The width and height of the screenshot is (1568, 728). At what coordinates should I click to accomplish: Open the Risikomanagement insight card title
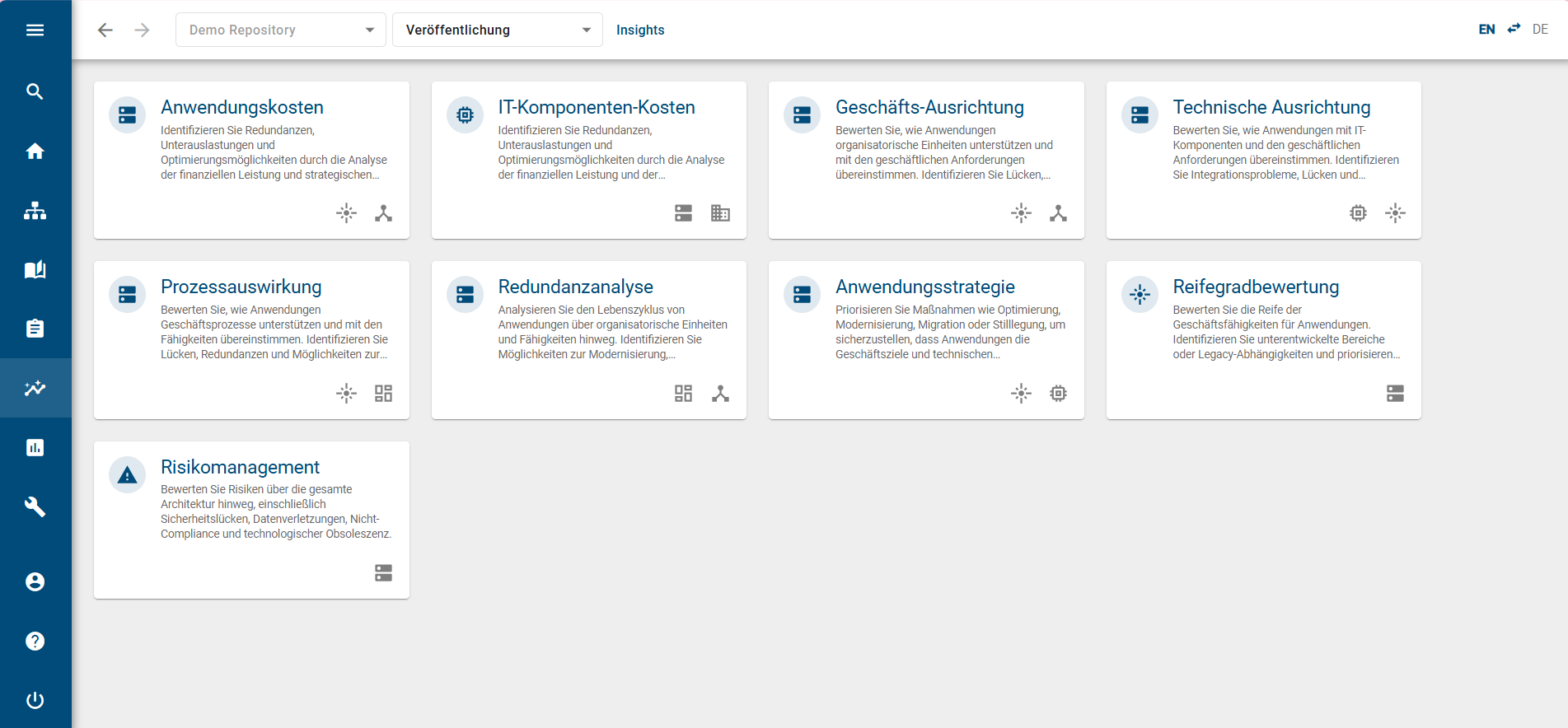point(240,467)
